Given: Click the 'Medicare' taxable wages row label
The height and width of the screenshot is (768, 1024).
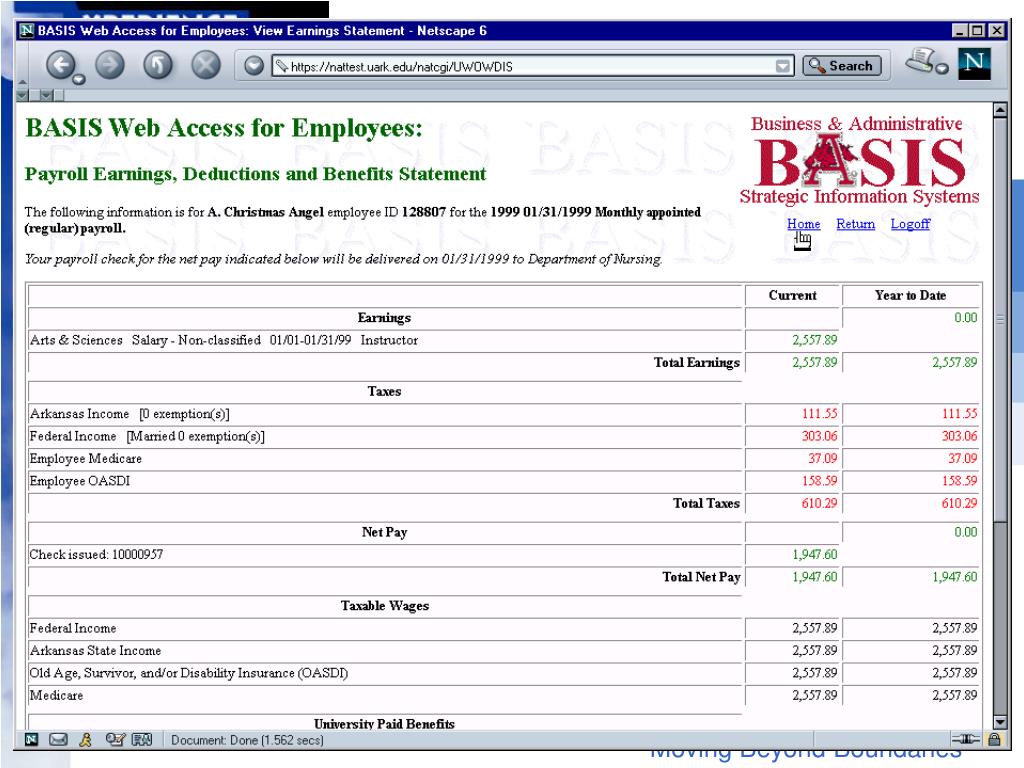Looking at the screenshot, I should tap(56, 696).
